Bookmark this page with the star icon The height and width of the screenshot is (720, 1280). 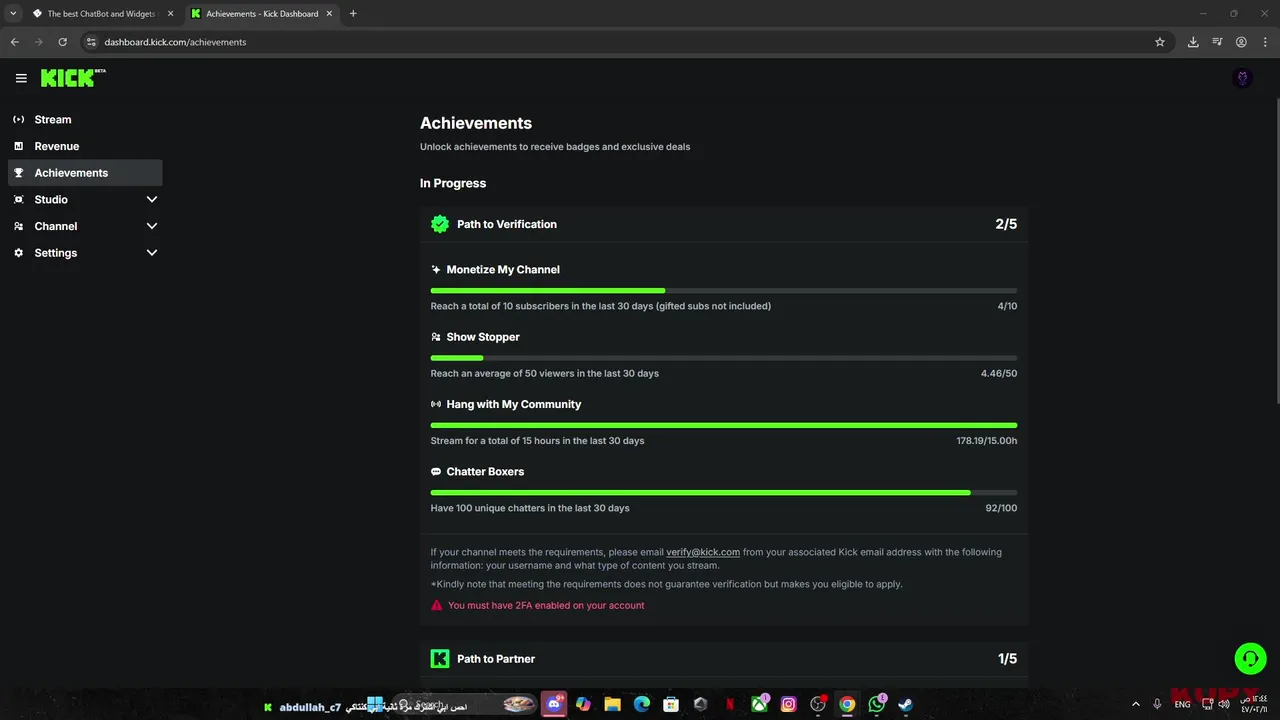1160,42
